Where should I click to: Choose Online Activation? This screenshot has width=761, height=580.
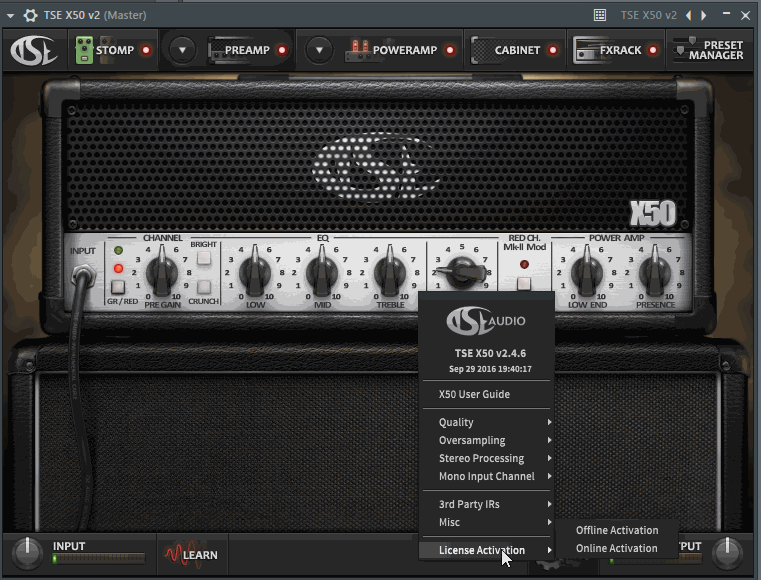pyautogui.click(x=617, y=548)
